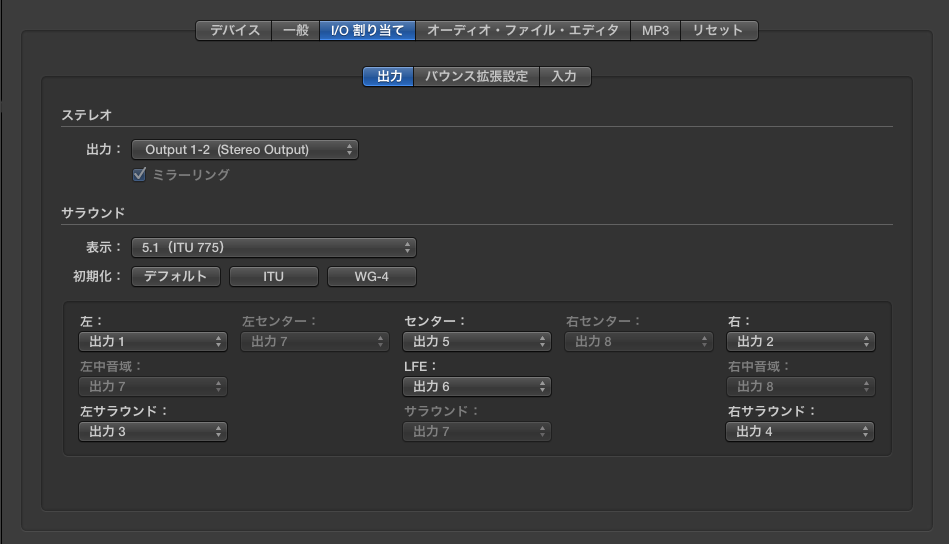Click the 表示: label

coord(103,247)
